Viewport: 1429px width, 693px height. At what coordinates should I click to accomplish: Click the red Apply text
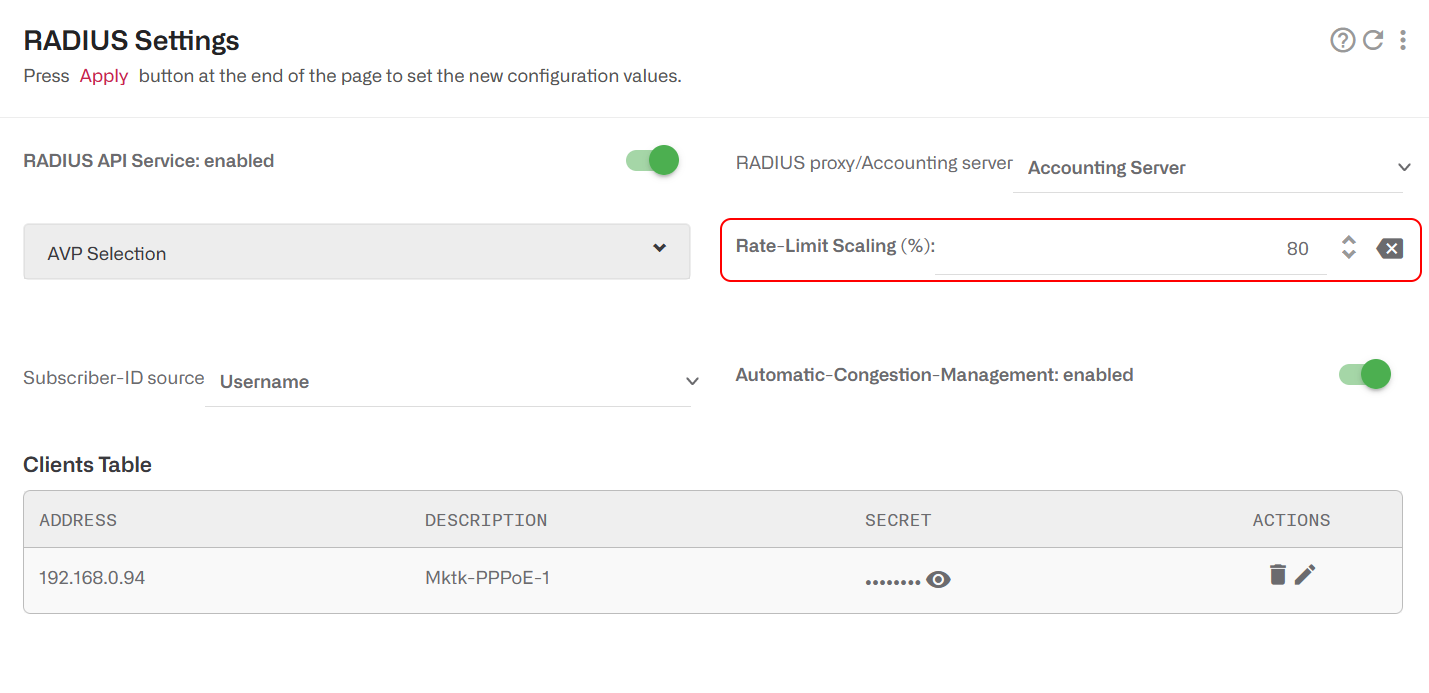tap(103, 75)
